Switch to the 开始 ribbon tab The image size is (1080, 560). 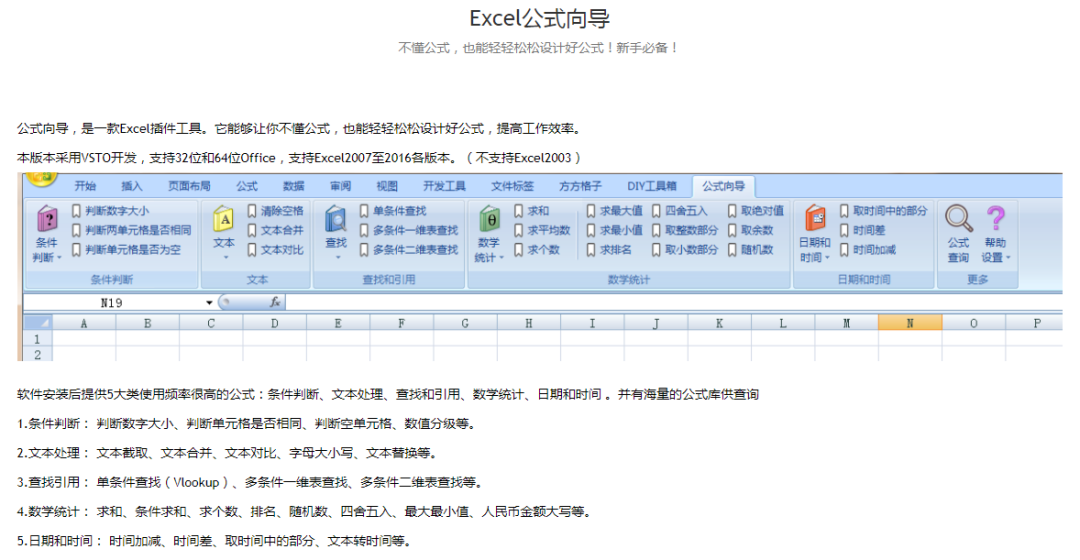[x=85, y=186]
